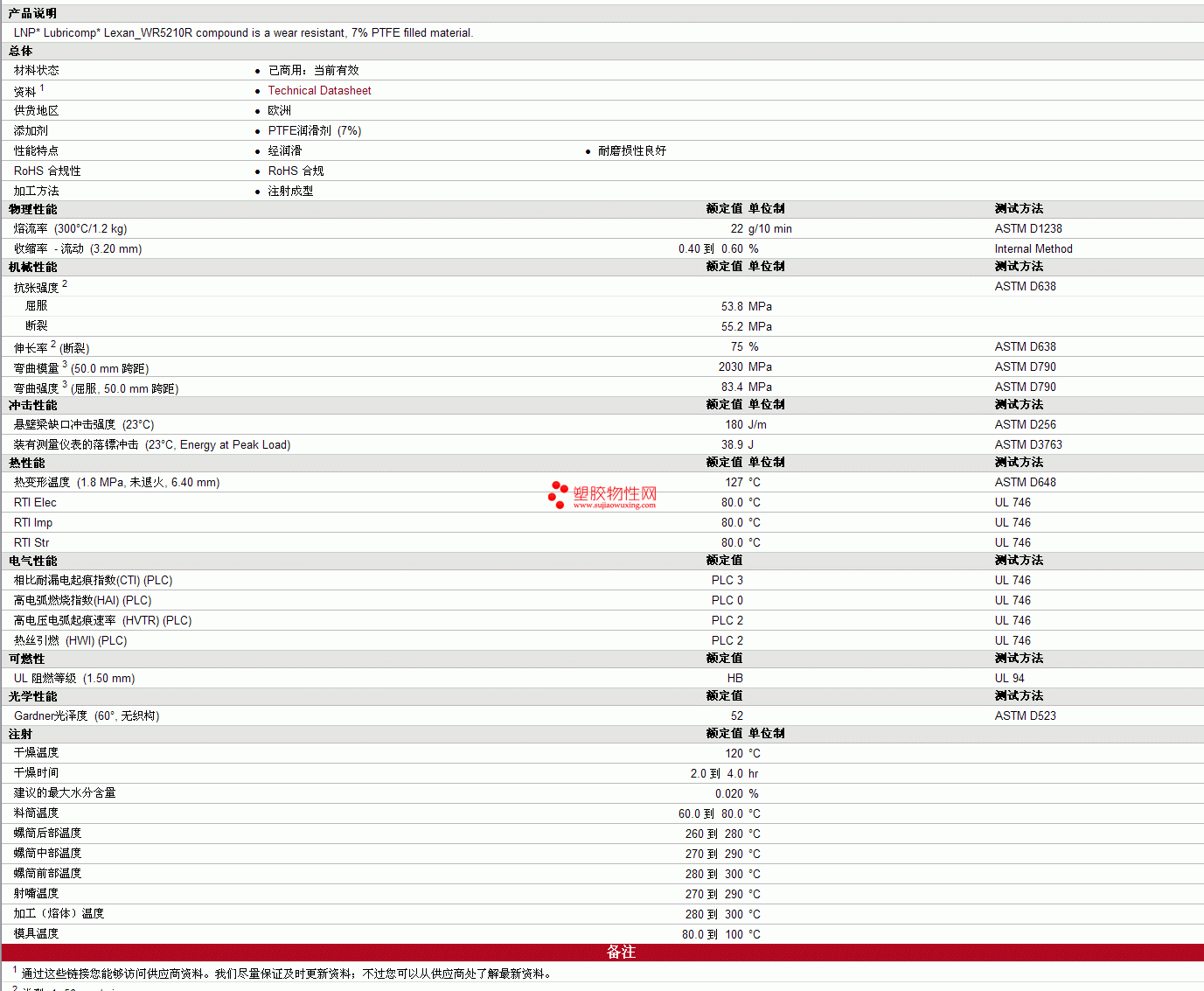Click the ASTM D1238 test method
1204x991 pixels.
[1028, 228]
